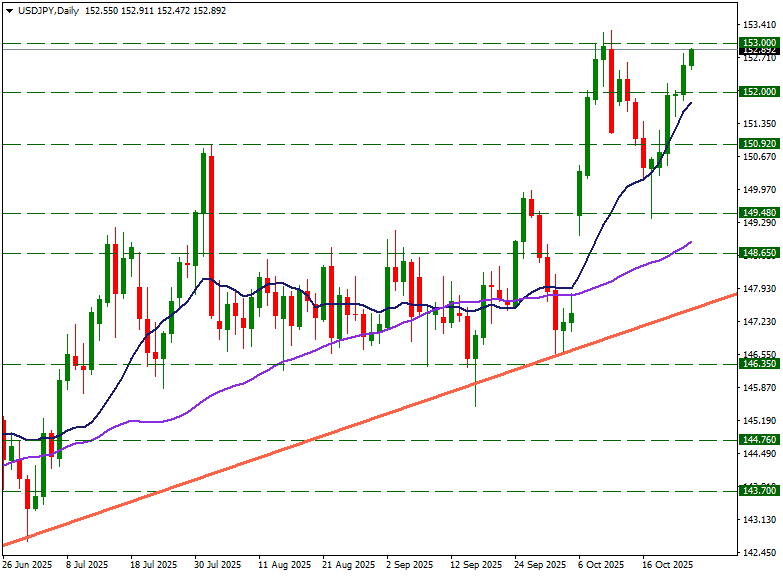Click the 2 Sep 2025 date label
The height and width of the screenshot is (576, 783).
408,565
